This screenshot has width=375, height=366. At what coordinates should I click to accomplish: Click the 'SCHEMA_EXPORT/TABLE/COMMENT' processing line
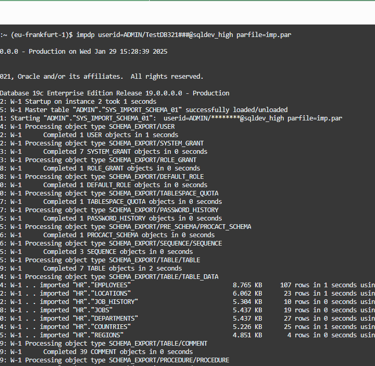[x=104, y=343]
